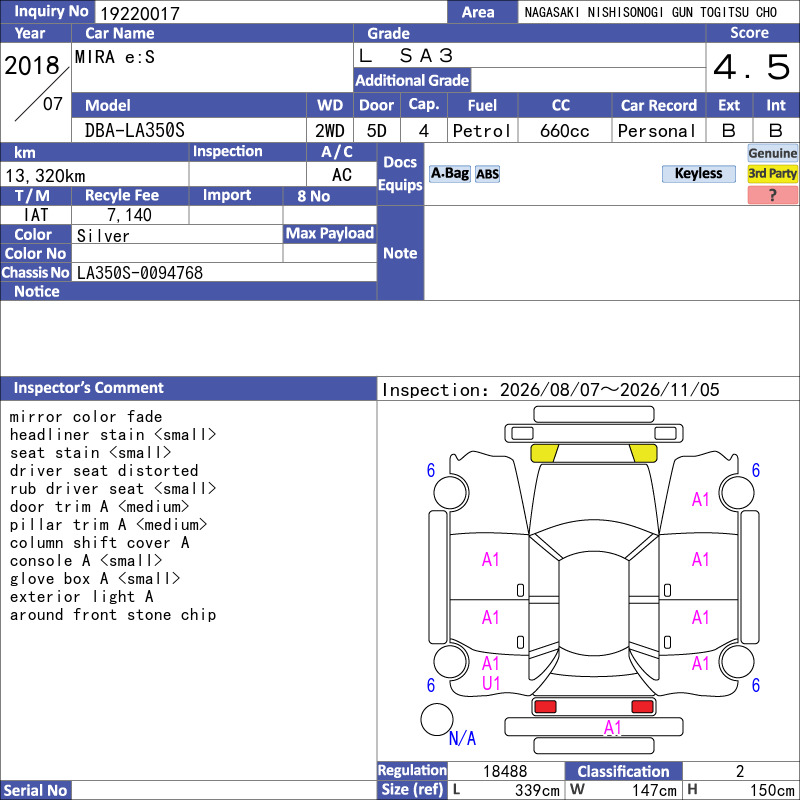Viewport: 800px width, 800px height.
Task: Click the A-Bag equipment badge
Action: click(x=449, y=173)
